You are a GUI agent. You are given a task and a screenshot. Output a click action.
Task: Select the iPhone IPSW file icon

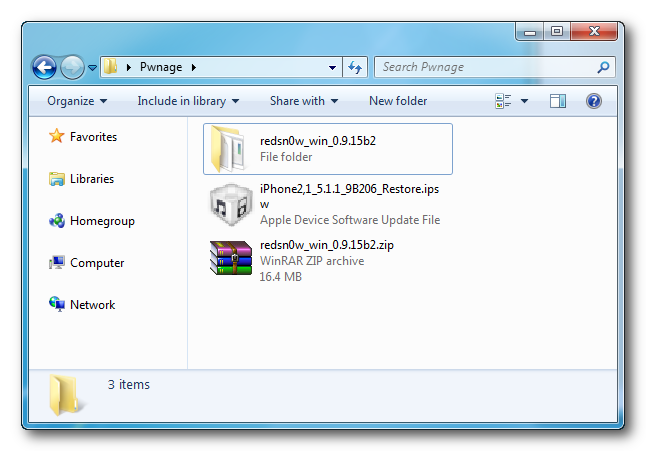231,205
